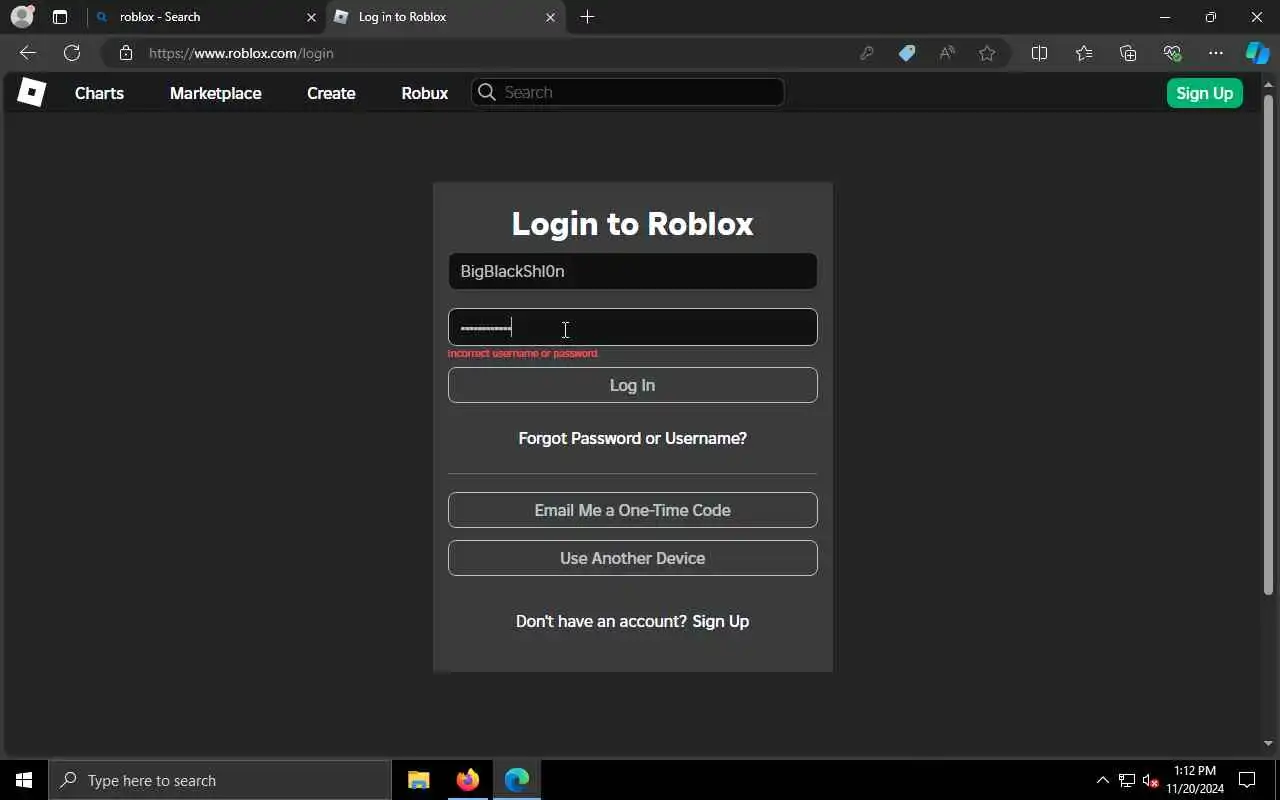Open the muted volume tray icon

tap(1151, 780)
